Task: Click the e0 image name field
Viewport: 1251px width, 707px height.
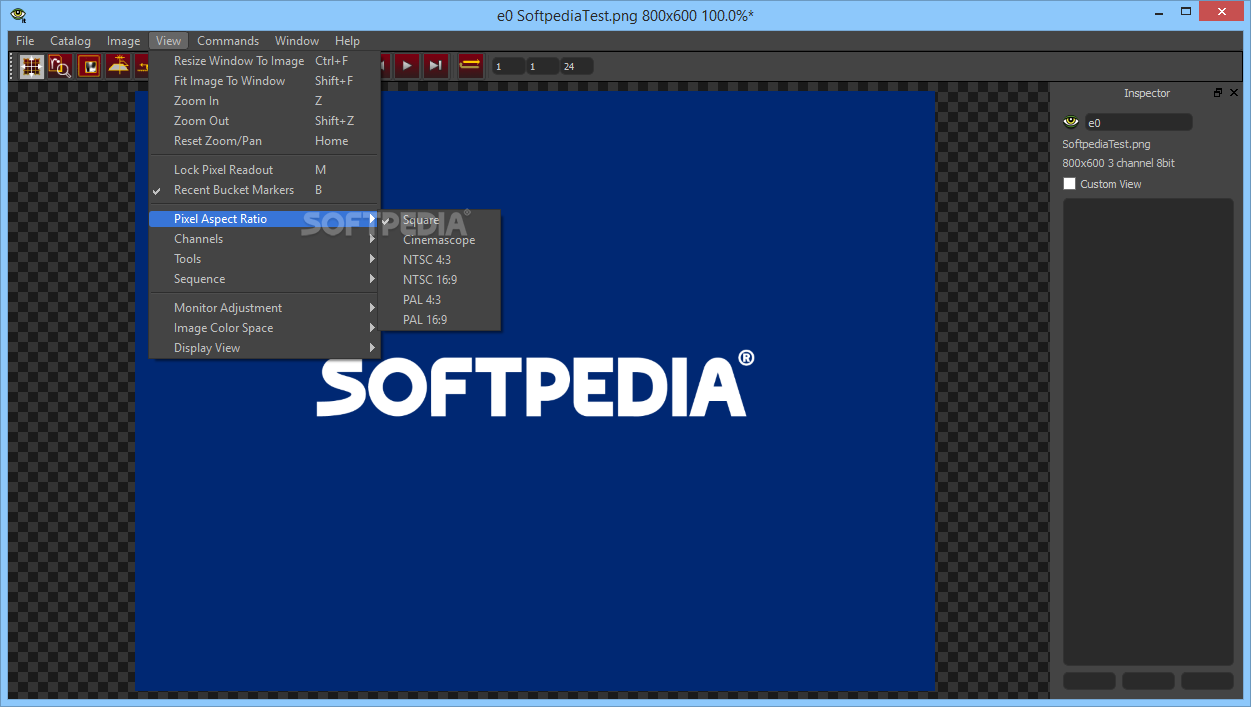Action: coord(1138,122)
